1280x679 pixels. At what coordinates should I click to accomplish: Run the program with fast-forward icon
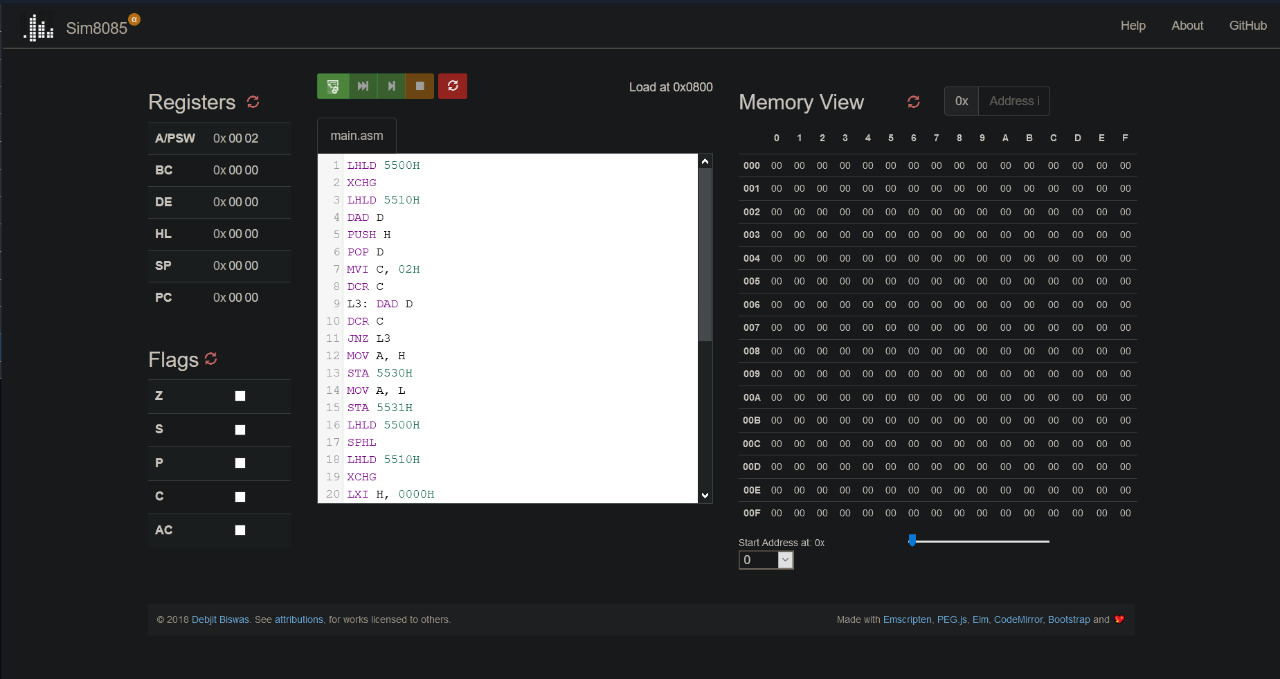click(362, 86)
